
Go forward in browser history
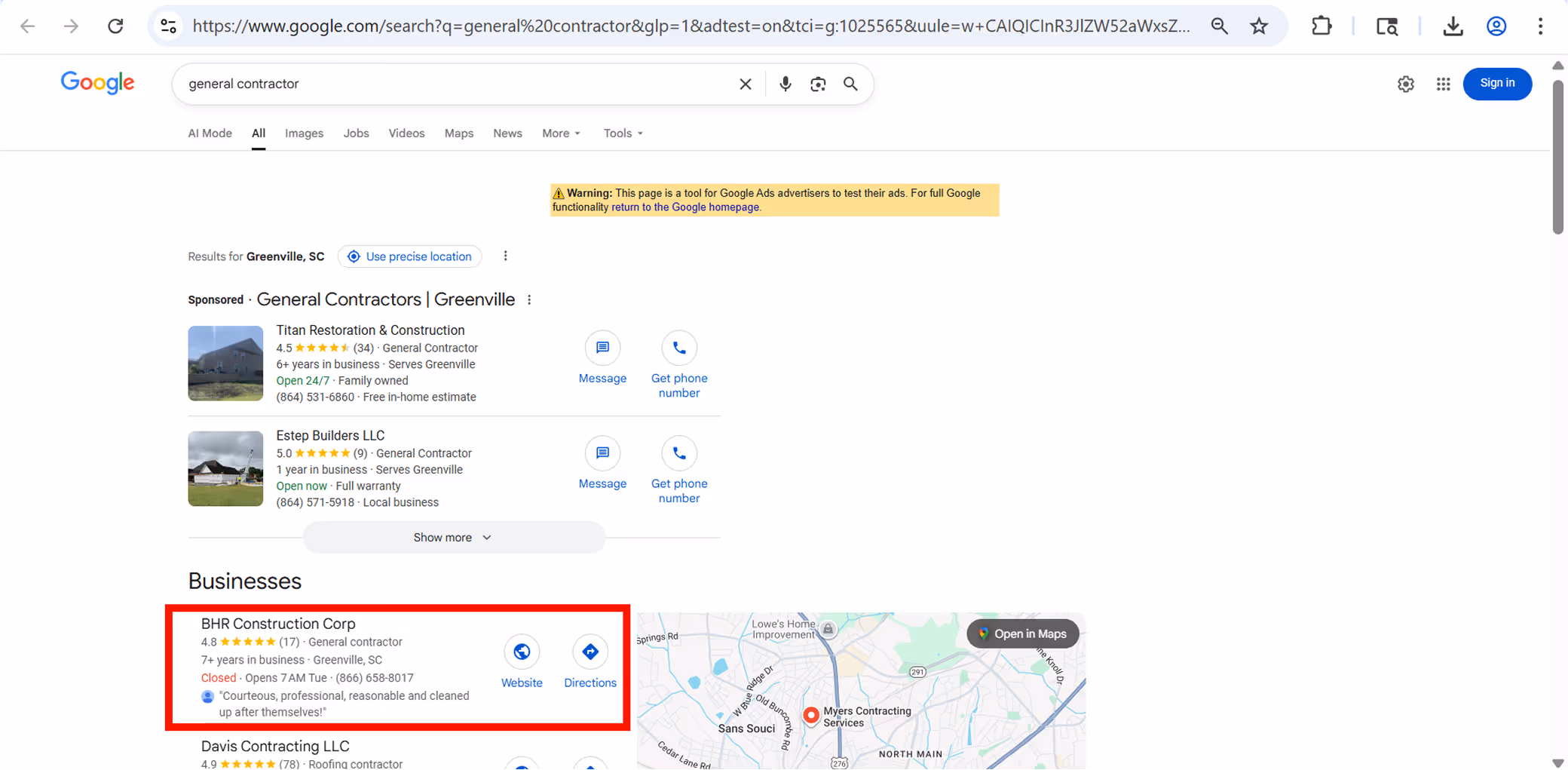click(x=71, y=26)
